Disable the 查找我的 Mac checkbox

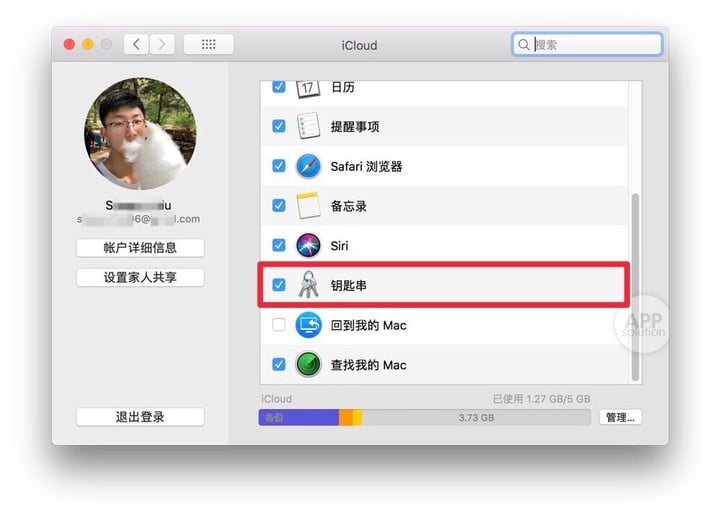click(279, 365)
